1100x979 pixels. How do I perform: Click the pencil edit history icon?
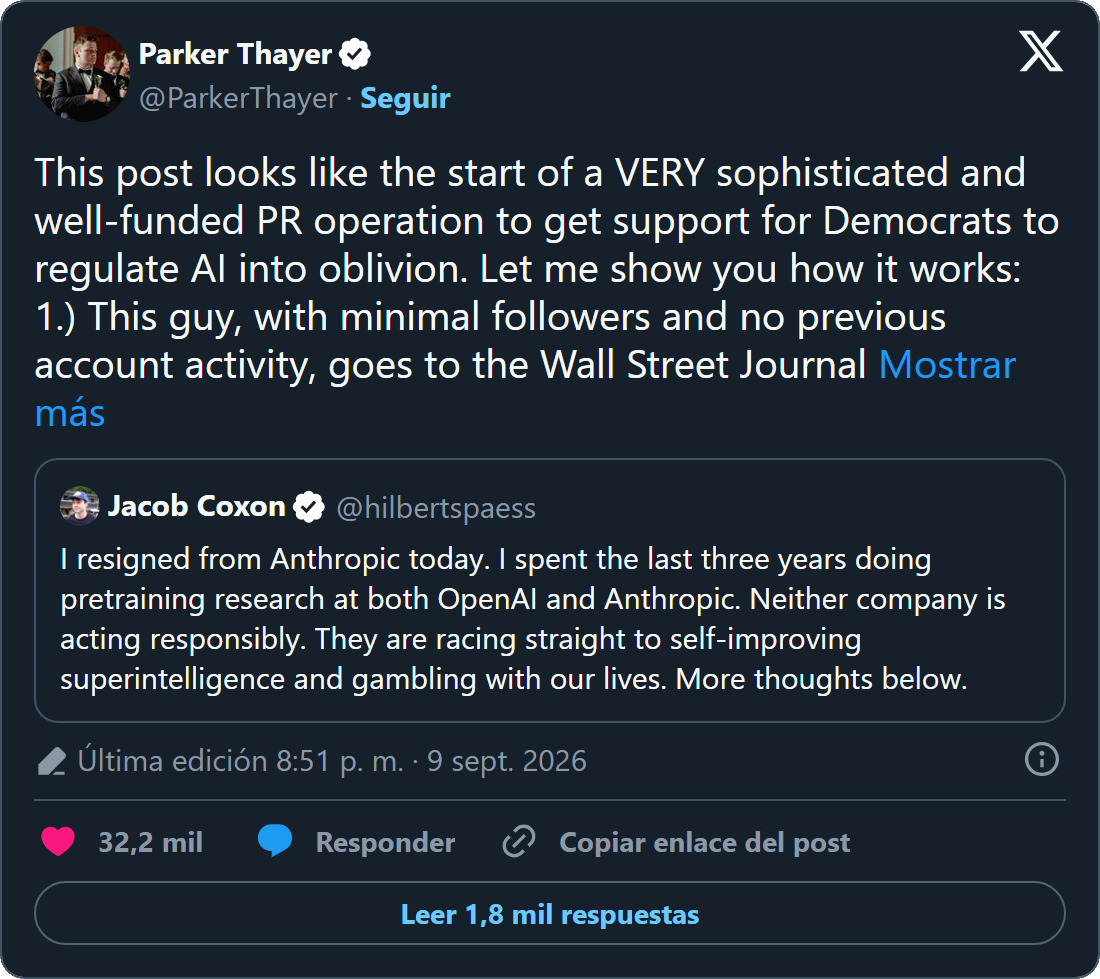(51, 762)
